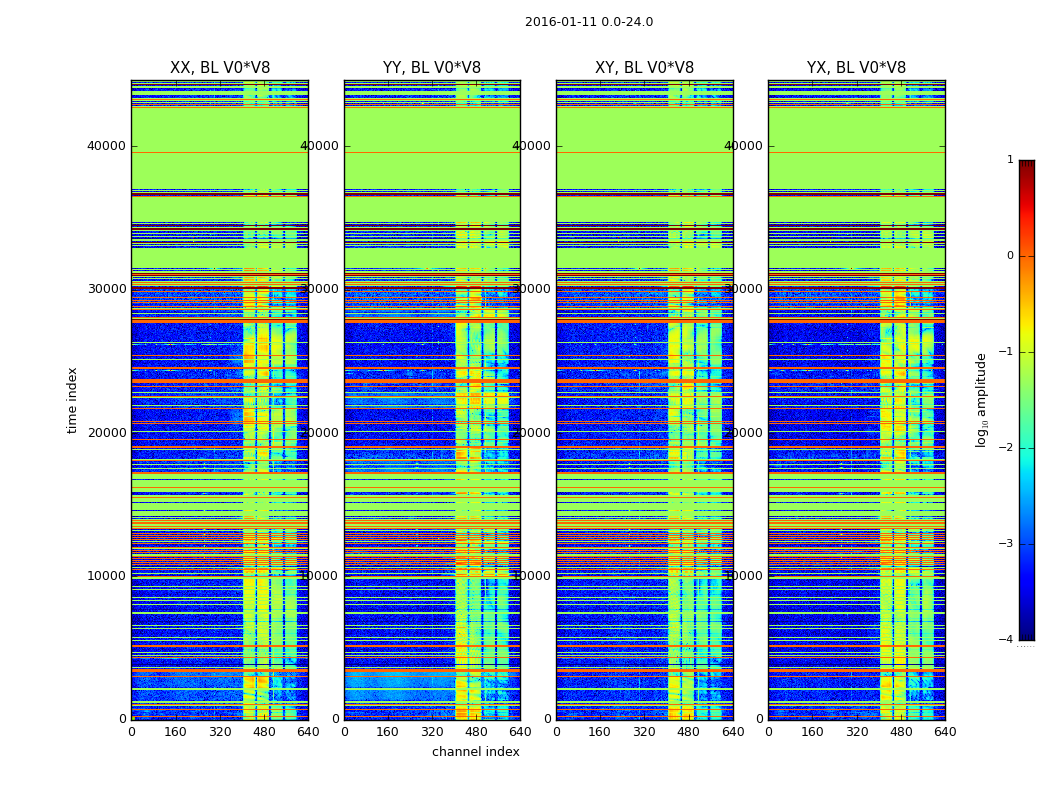The image size is (1050, 800).
Task: Click the 2016-01-11 0.0-24.0 figure title
Action: pyautogui.click(x=589, y=22)
